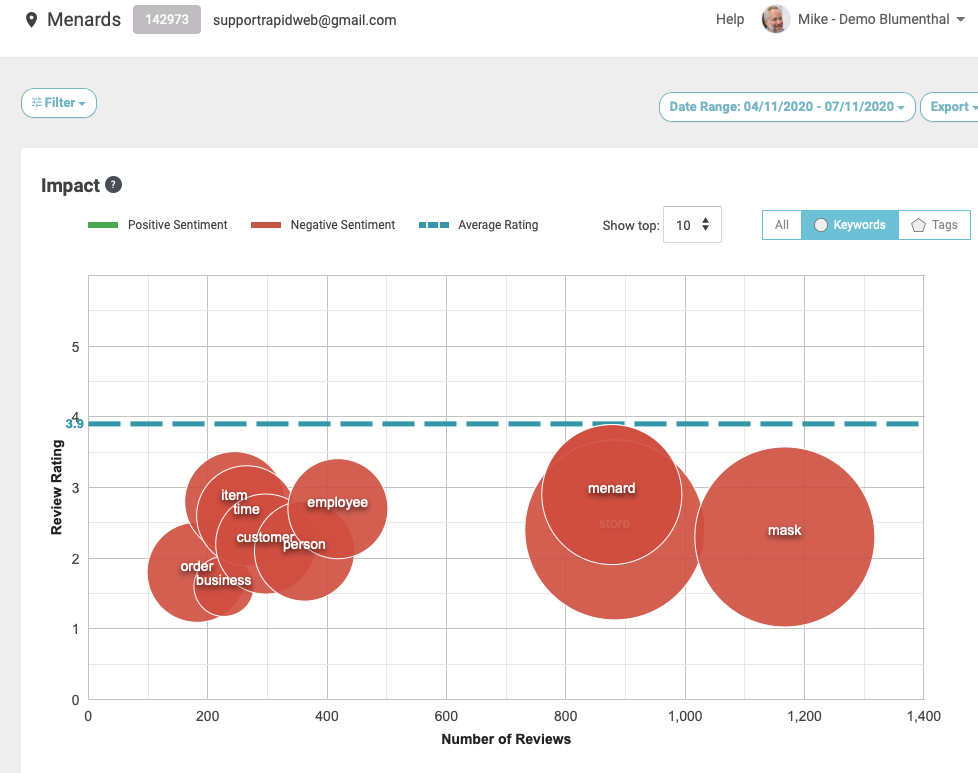This screenshot has width=978, height=773.
Task: Click the circle icon in Keywords tab
Action: pyautogui.click(x=821, y=225)
